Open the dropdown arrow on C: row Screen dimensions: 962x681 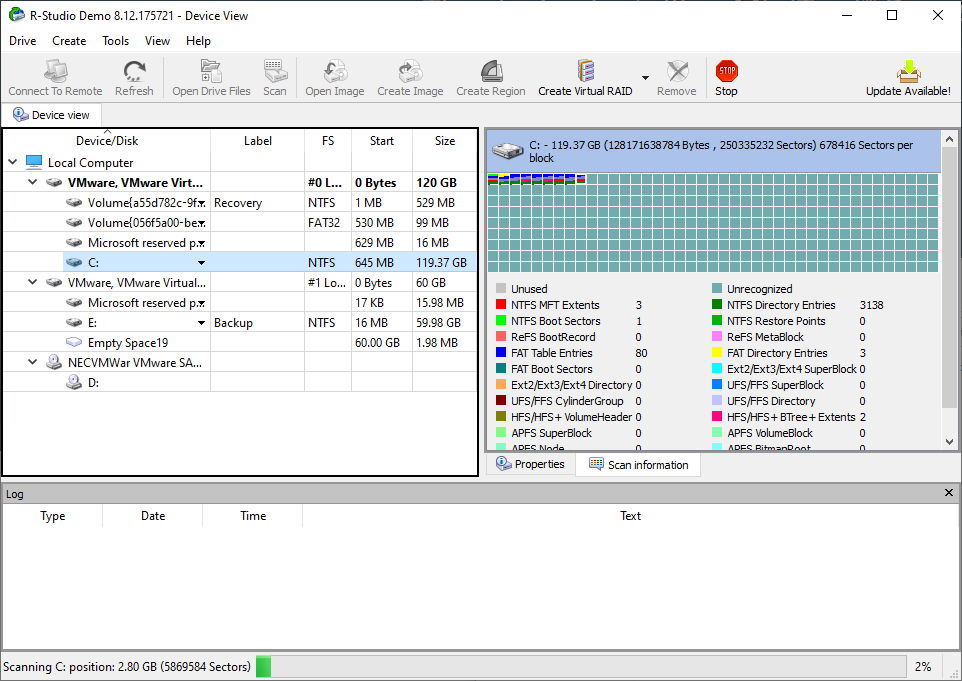point(201,263)
